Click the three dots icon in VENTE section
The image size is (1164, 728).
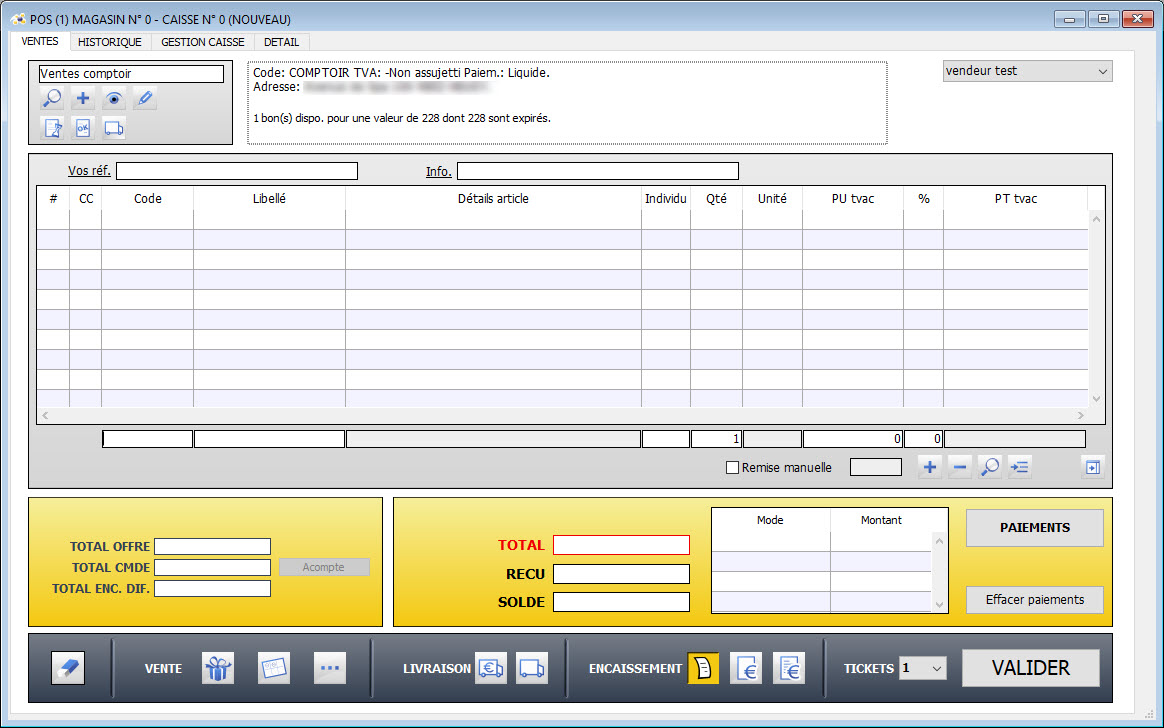point(330,668)
